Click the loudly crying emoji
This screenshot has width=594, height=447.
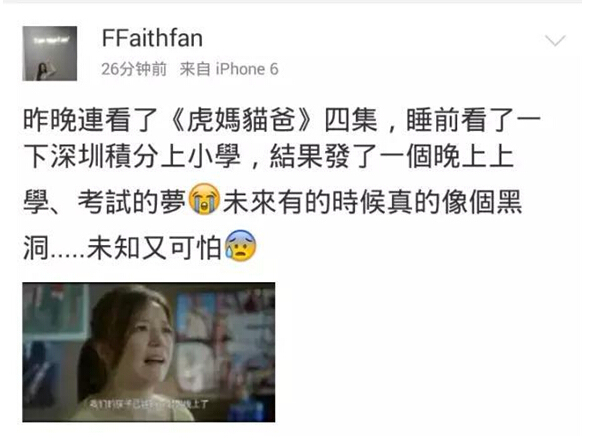coord(204,199)
